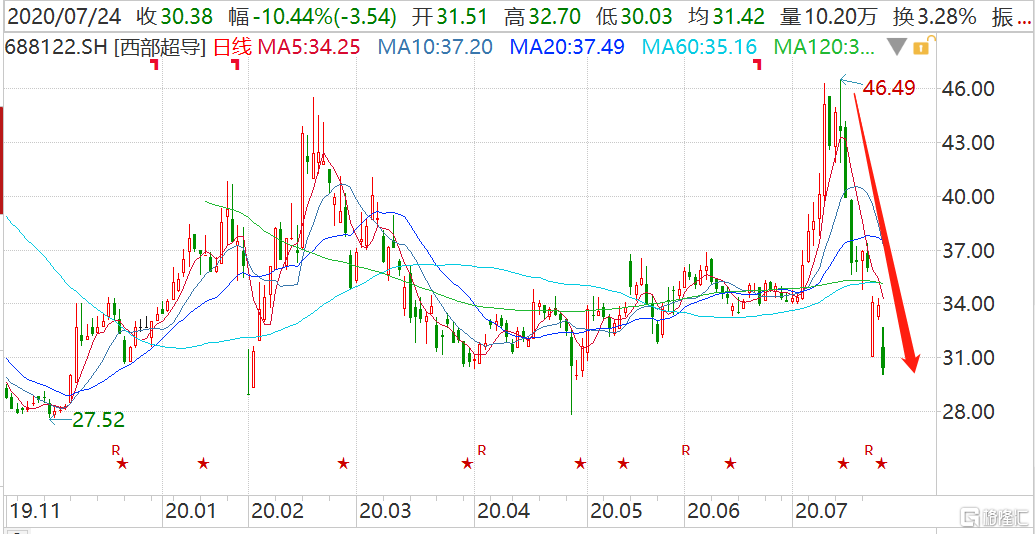Click the opening price 开 31.51
Screen dimensions: 1035x534
click(450, 18)
